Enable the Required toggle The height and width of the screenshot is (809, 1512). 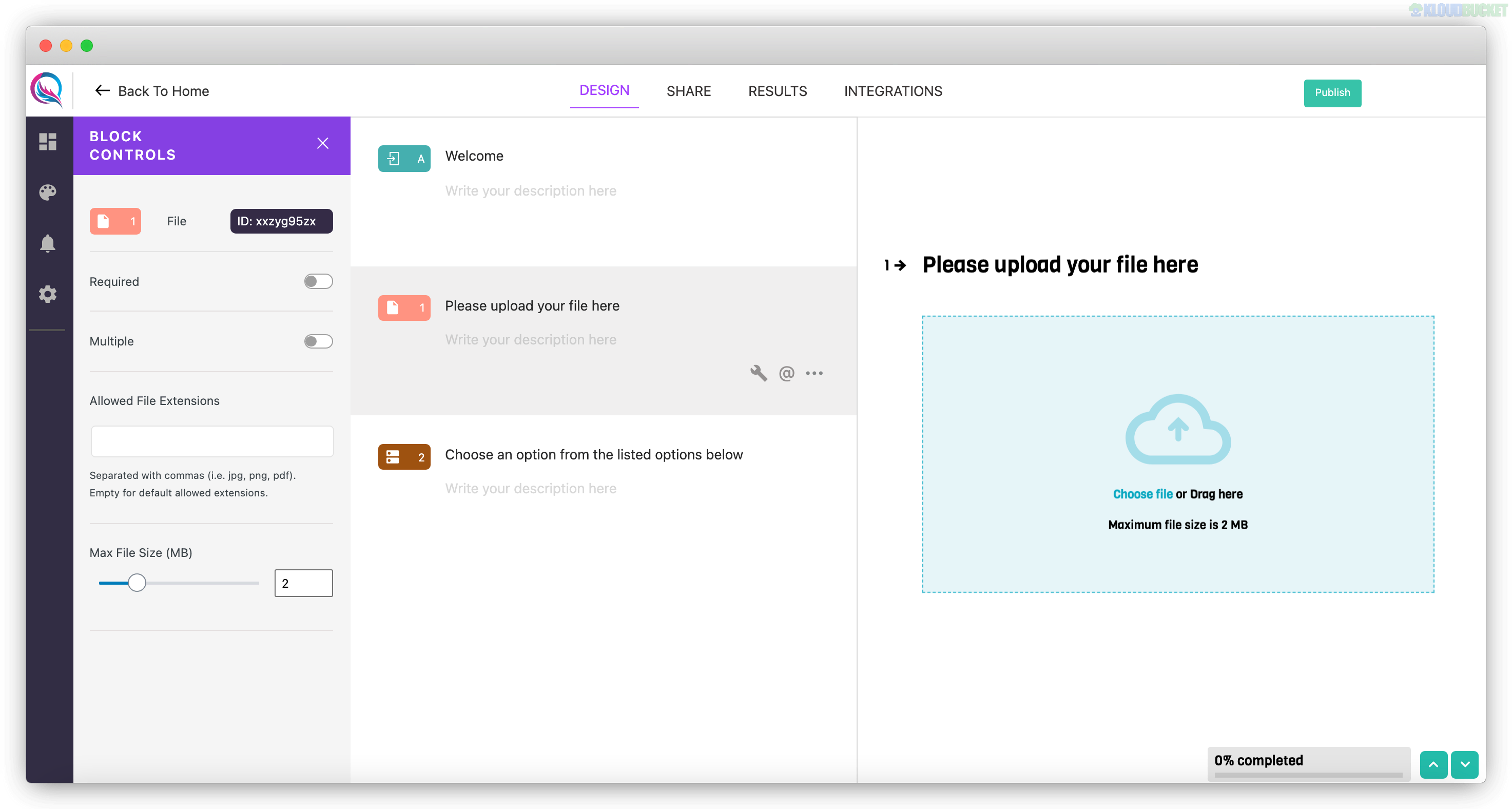tap(318, 281)
